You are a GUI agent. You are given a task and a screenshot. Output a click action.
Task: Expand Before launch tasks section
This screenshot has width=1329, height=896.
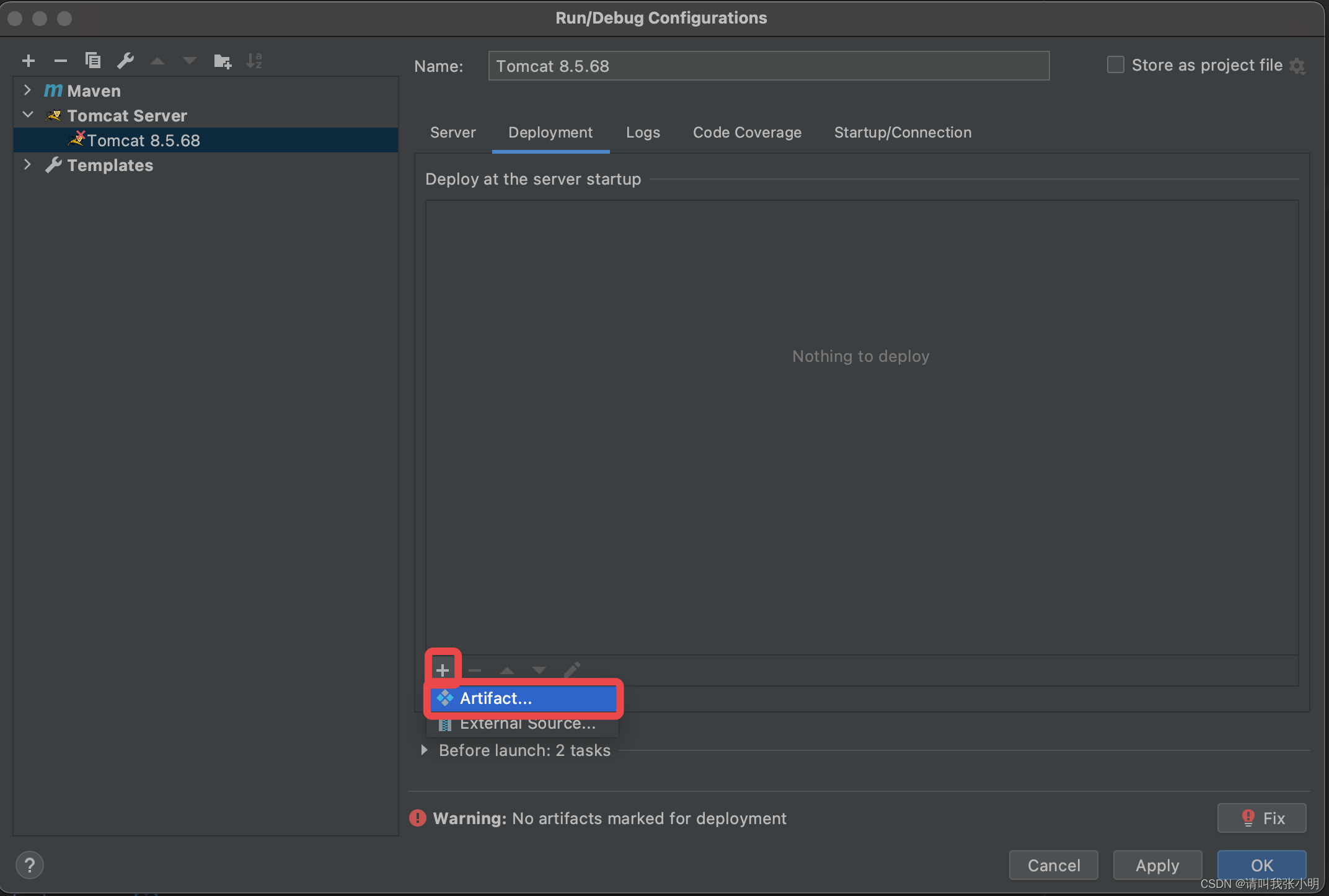point(425,750)
